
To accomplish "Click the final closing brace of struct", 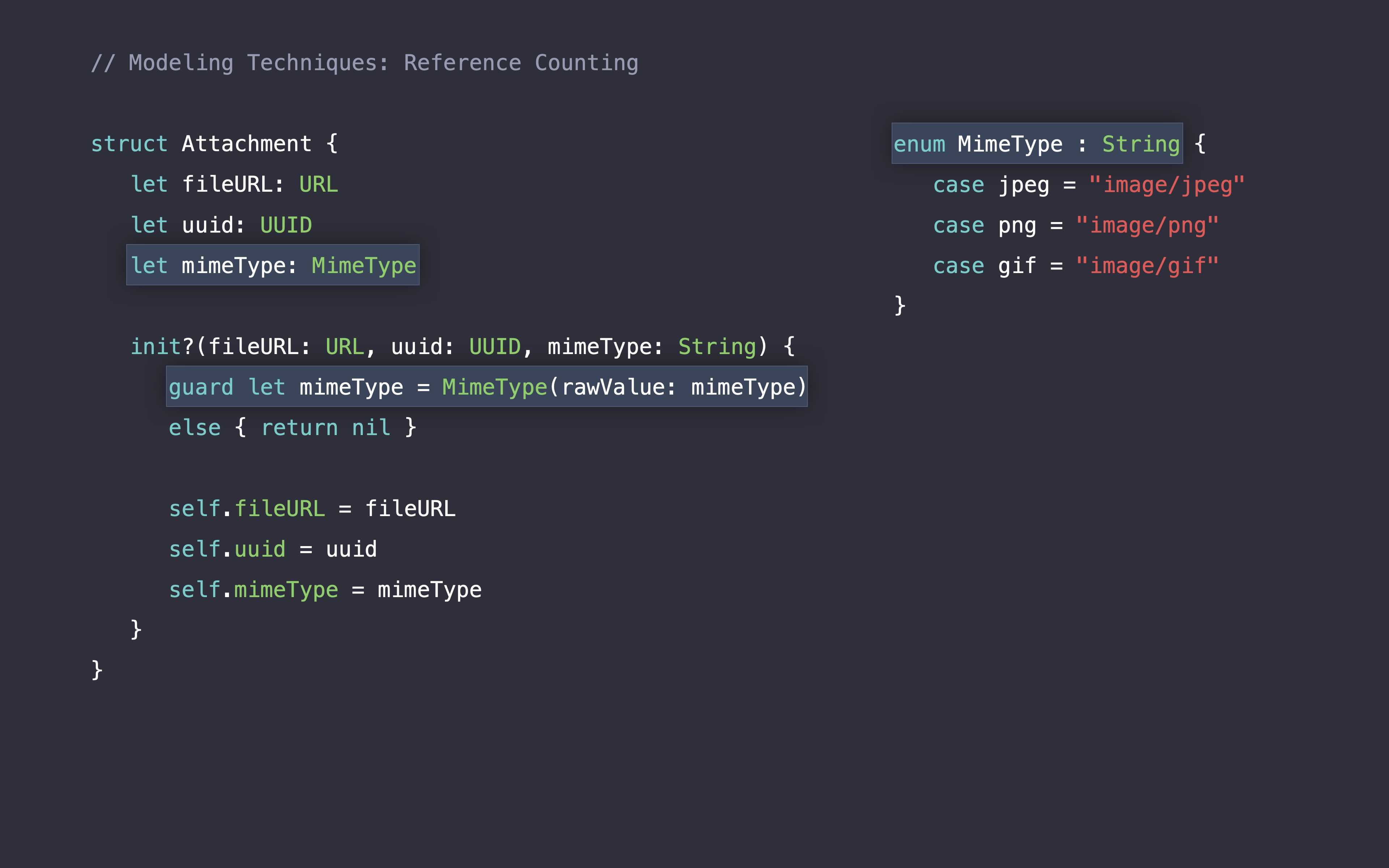I will pyautogui.click(x=97, y=670).
